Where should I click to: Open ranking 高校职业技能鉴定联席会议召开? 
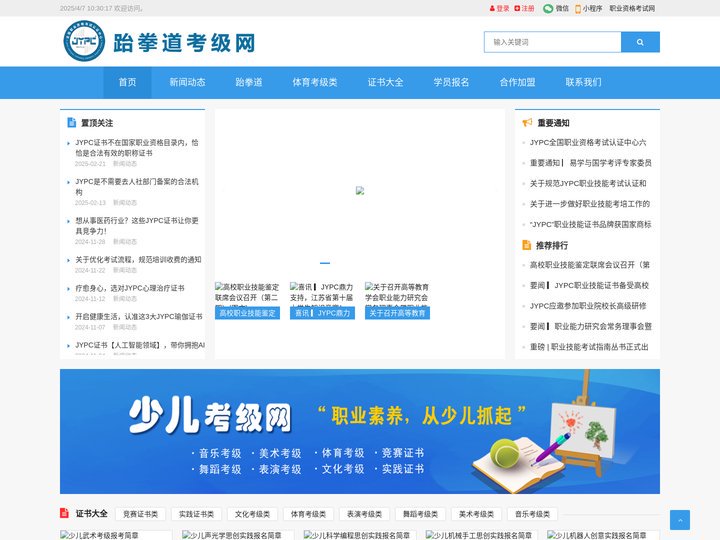coord(590,265)
